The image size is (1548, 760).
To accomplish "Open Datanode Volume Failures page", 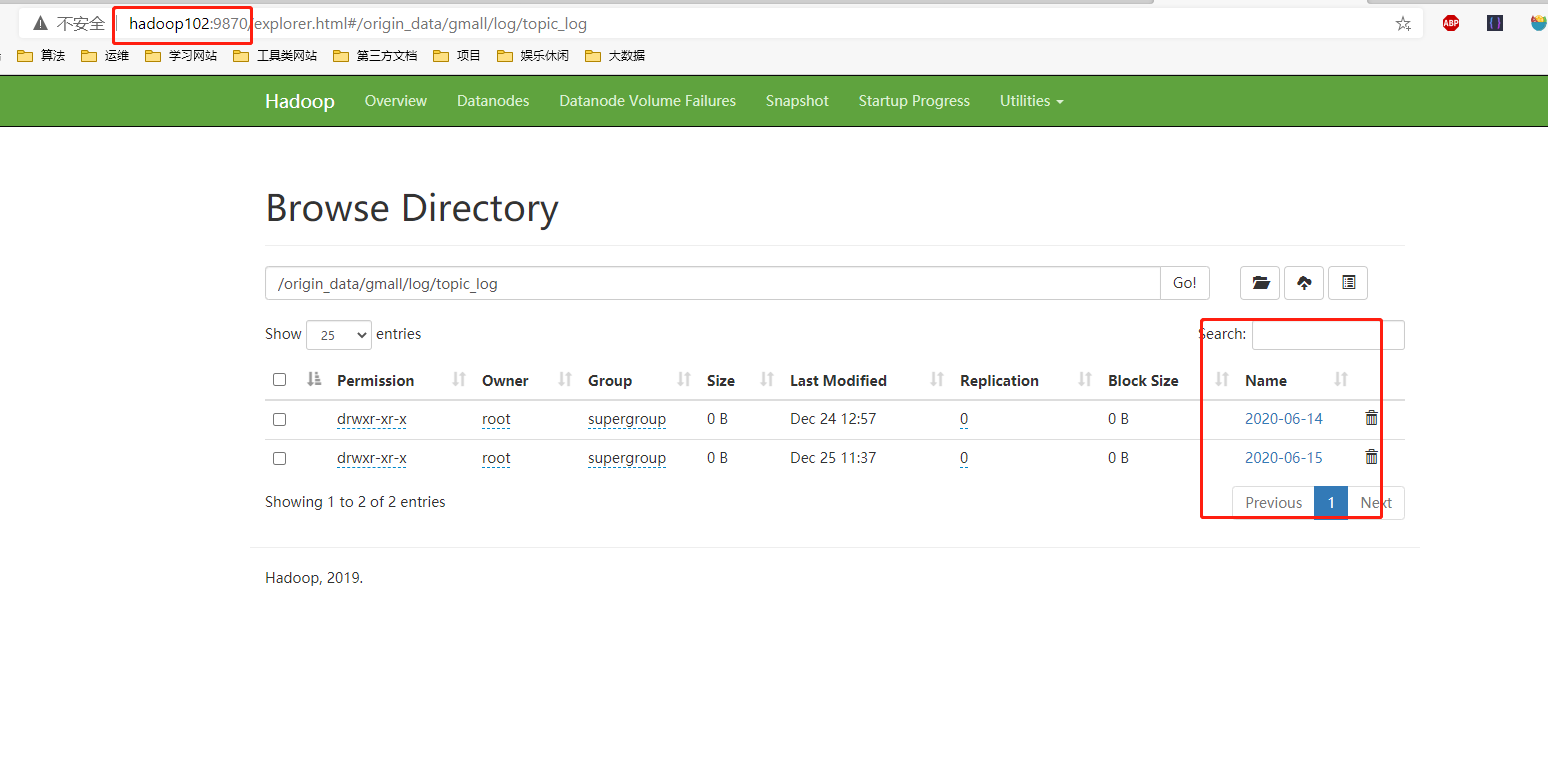I will (647, 100).
